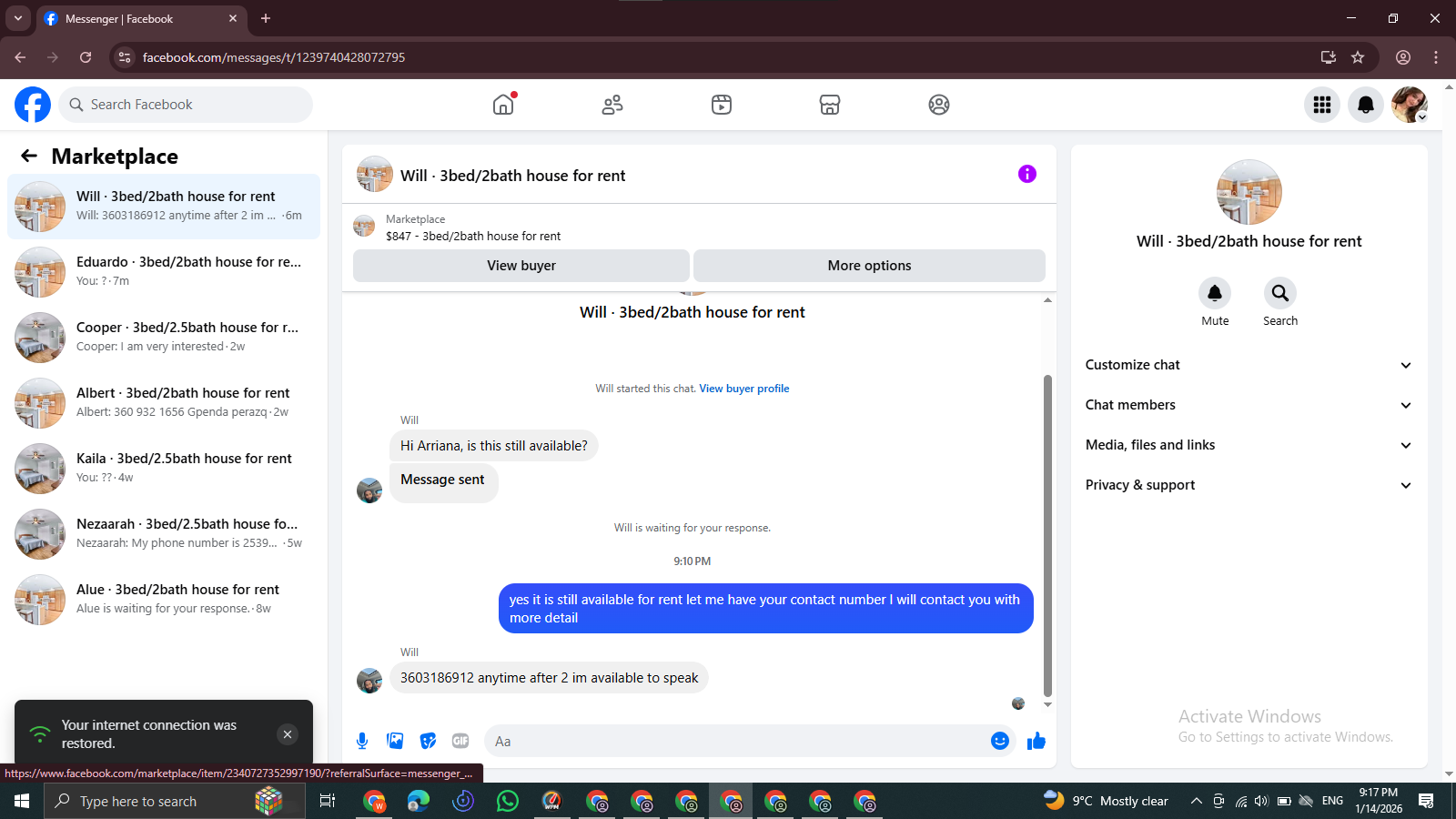This screenshot has width=1456, height=819.
Task: Open the weather widget showing 9°C
Action: point(1106,801)
